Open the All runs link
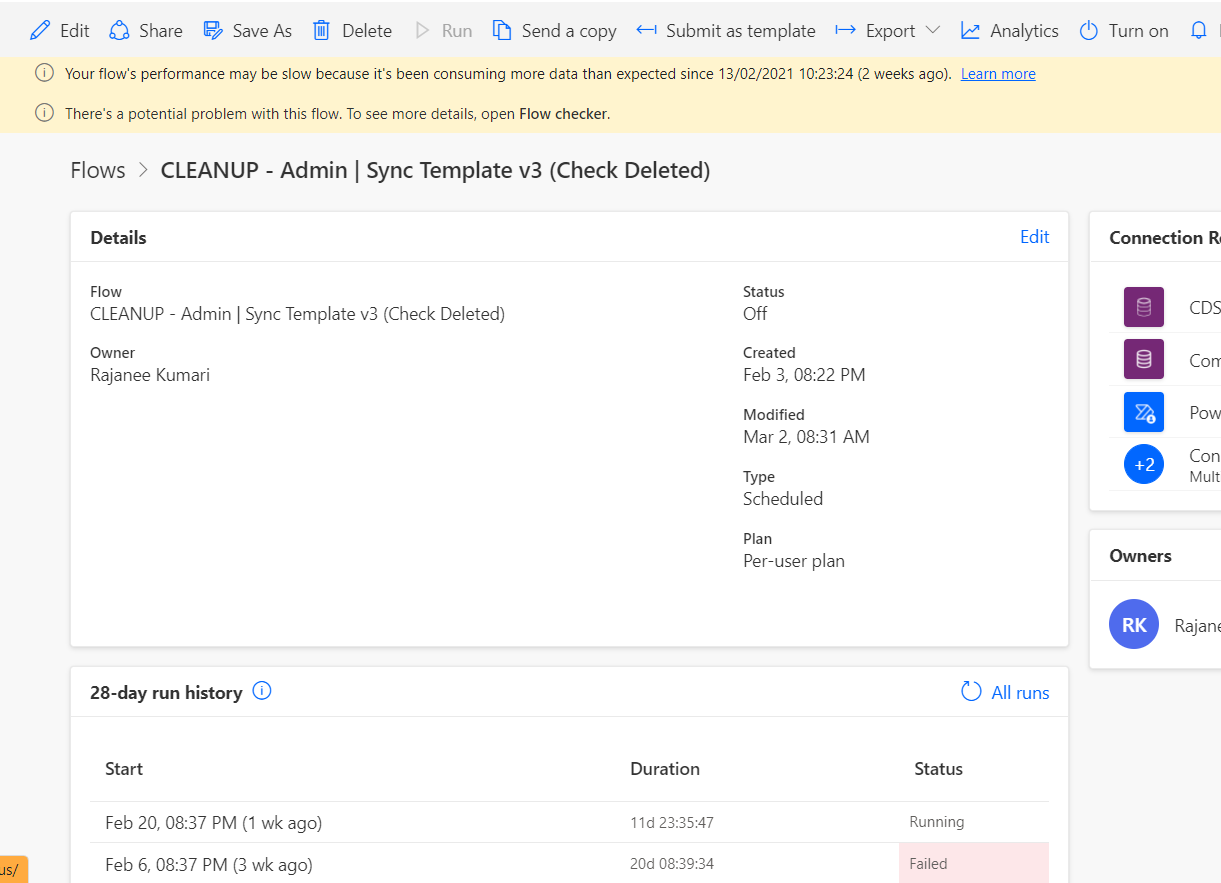This screenshot has width=1221, height=883. [1020, 693]
